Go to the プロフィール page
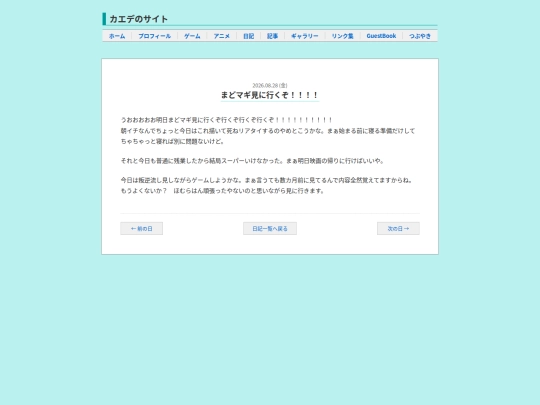 [155, 36]
